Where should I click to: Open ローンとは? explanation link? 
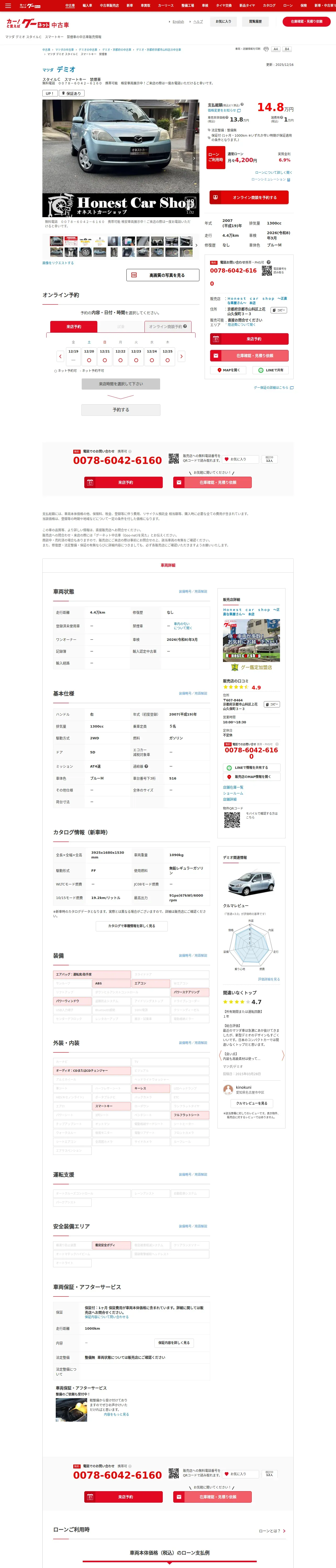pyautogui.click(x=272, y=1530)
